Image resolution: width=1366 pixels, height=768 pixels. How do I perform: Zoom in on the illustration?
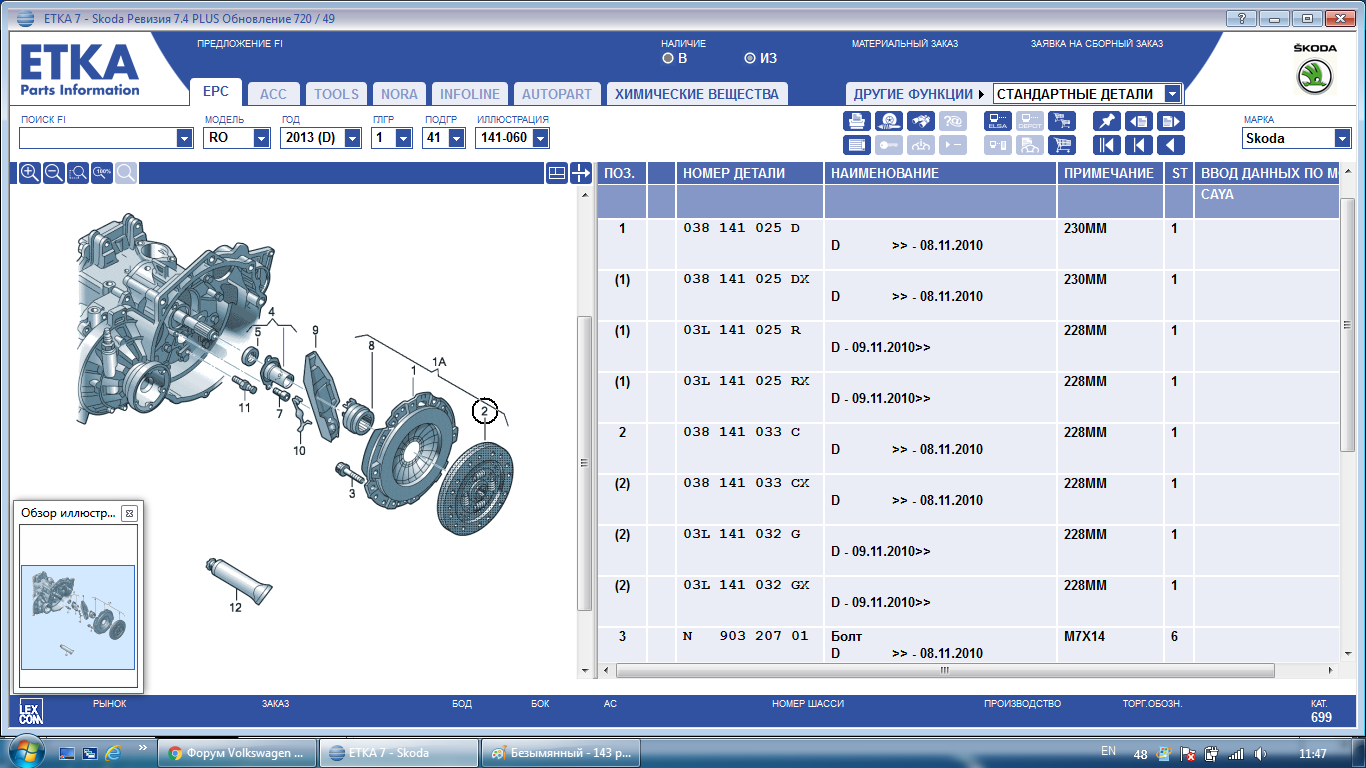coord(30,173)
